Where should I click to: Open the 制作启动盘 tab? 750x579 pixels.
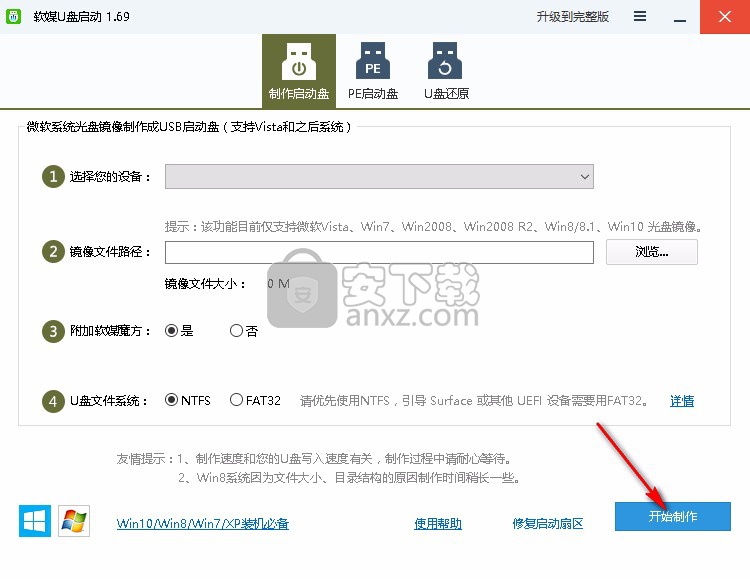[x=299, y=71]
